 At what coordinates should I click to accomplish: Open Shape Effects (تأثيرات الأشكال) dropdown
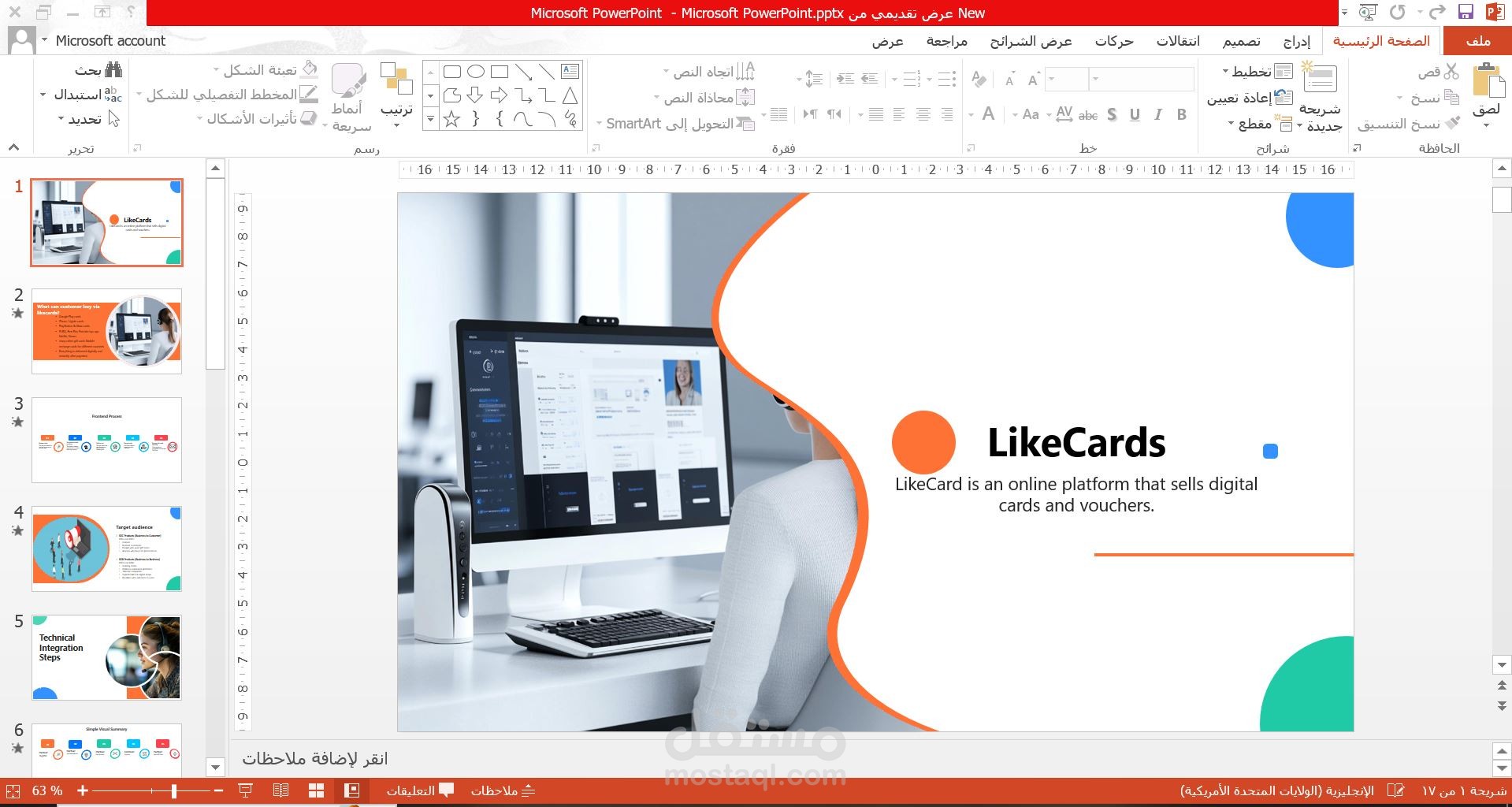(256, 119)
